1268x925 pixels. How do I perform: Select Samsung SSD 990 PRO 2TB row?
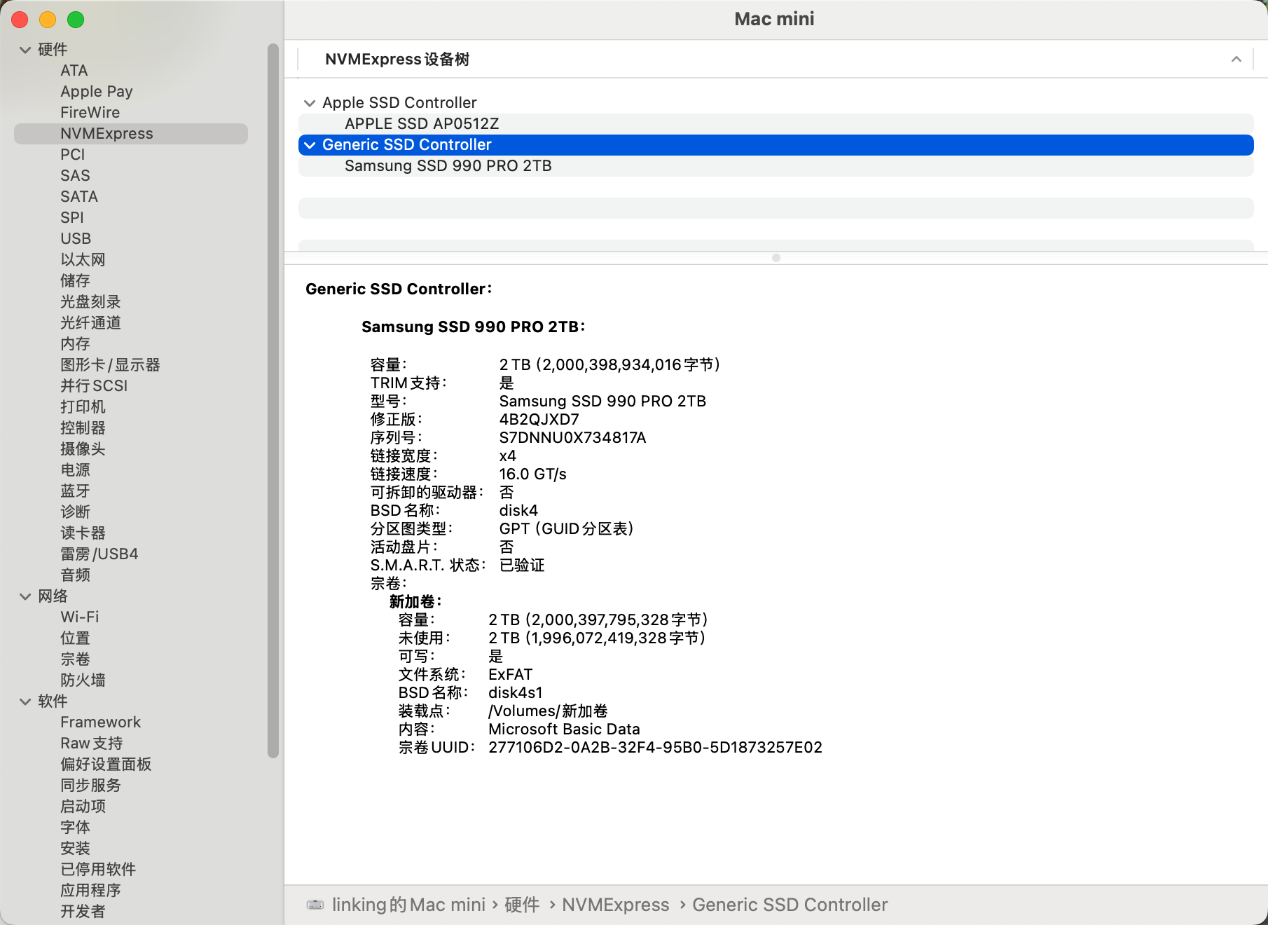point(448,166)
